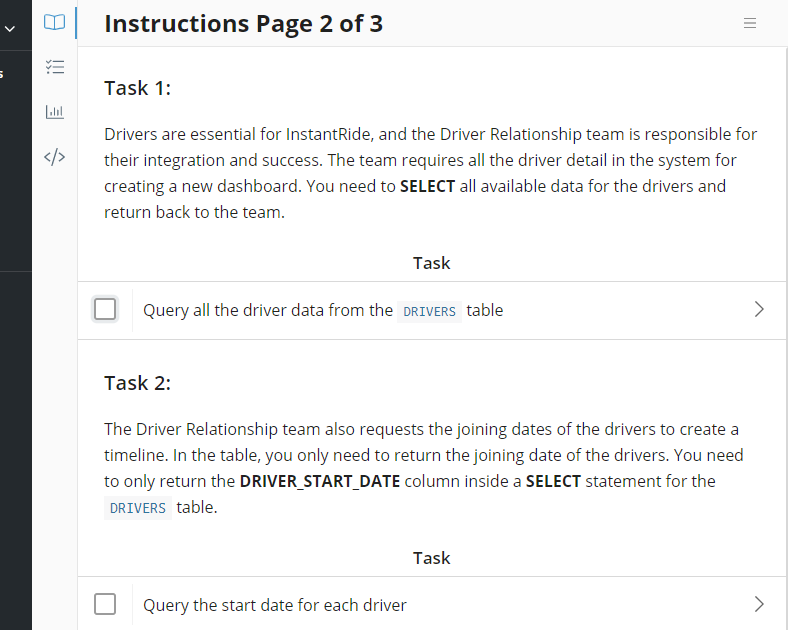Expand the DRIVERS table query task arrow

(x=759, y=309)
